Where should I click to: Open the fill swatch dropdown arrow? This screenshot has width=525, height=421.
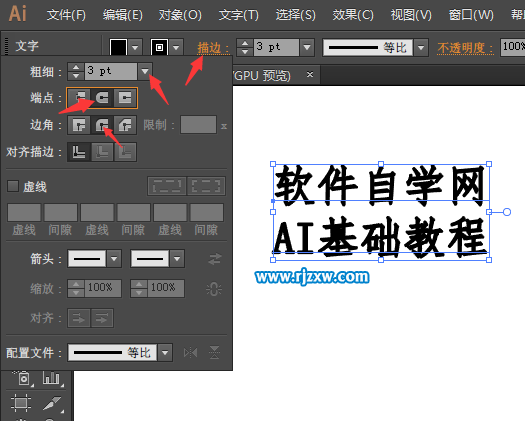[x=135, y=47]
